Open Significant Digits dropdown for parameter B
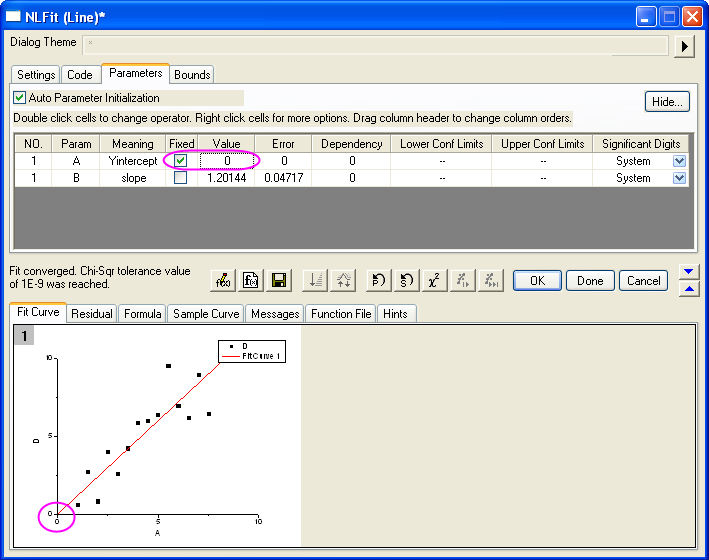The image size is (709, 560). coord(680,178)
